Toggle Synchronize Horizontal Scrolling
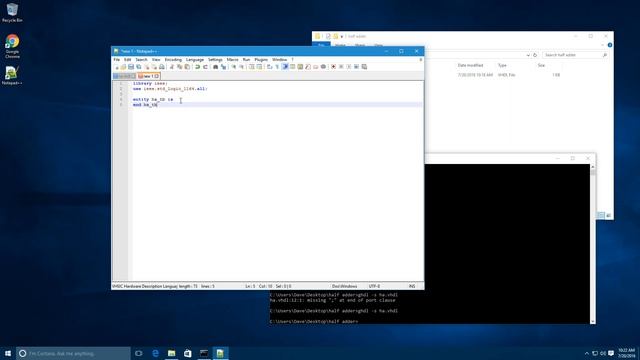640x360 pixels. tap(260, 67)
